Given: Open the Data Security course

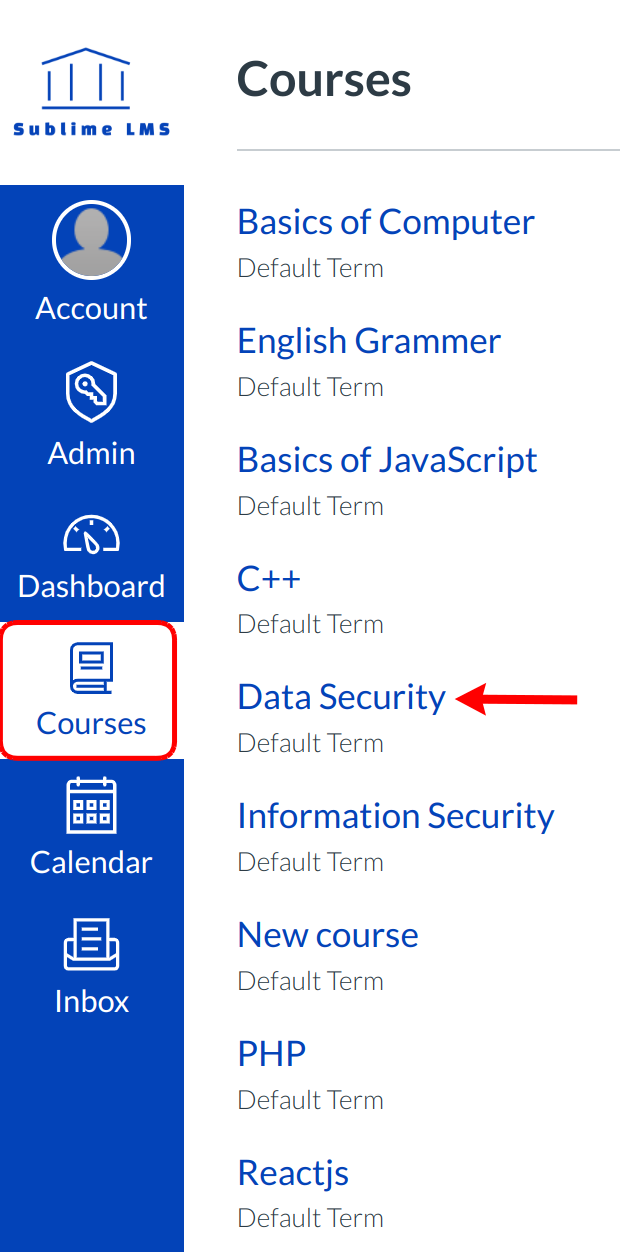Looking at the screenshot, I should click(341, 697).
